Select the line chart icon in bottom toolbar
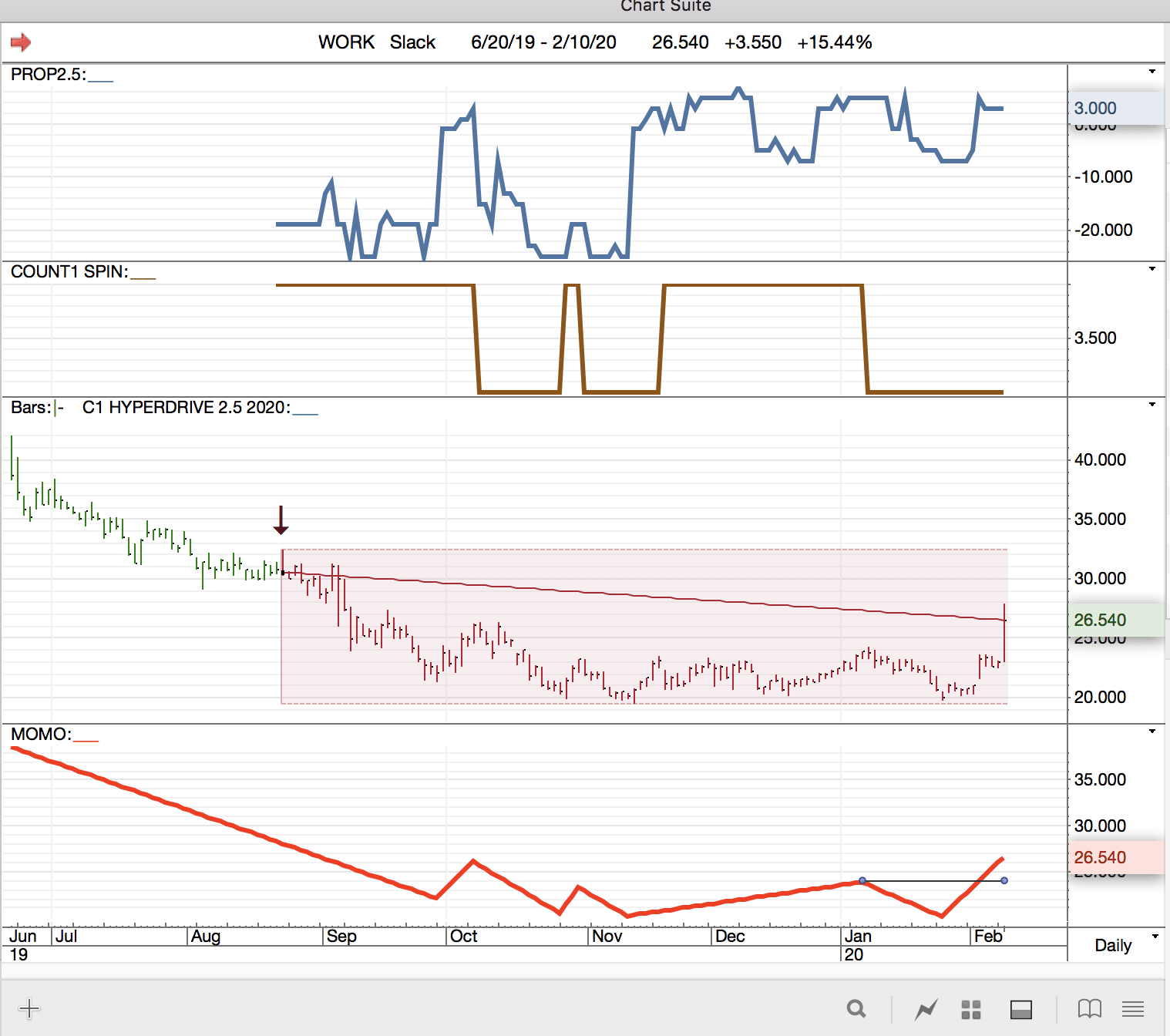The width and height of the screenshot is (1170, 1036). tap(926, 1008)
